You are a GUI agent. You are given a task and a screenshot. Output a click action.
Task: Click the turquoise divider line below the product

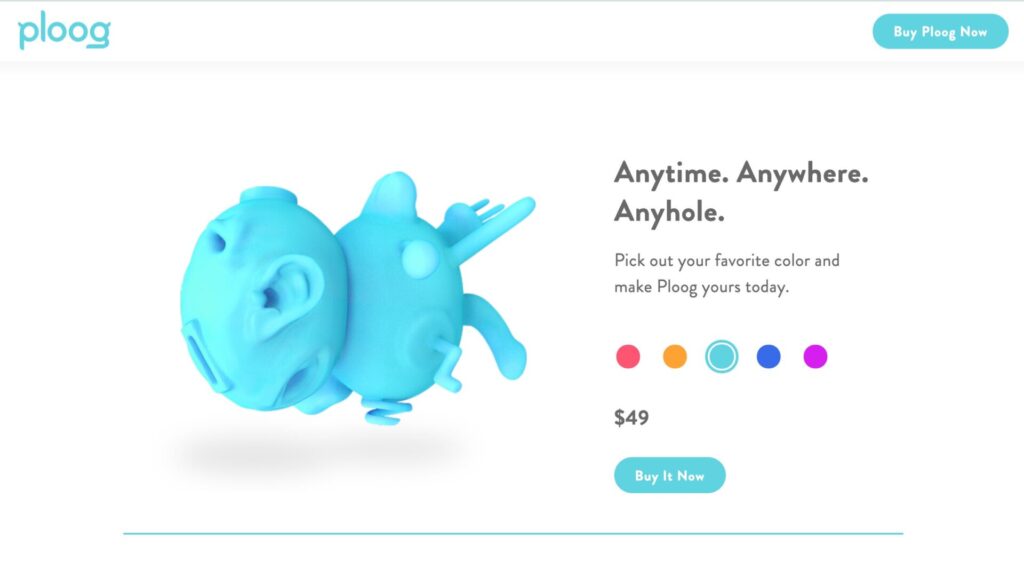[513, 533]
